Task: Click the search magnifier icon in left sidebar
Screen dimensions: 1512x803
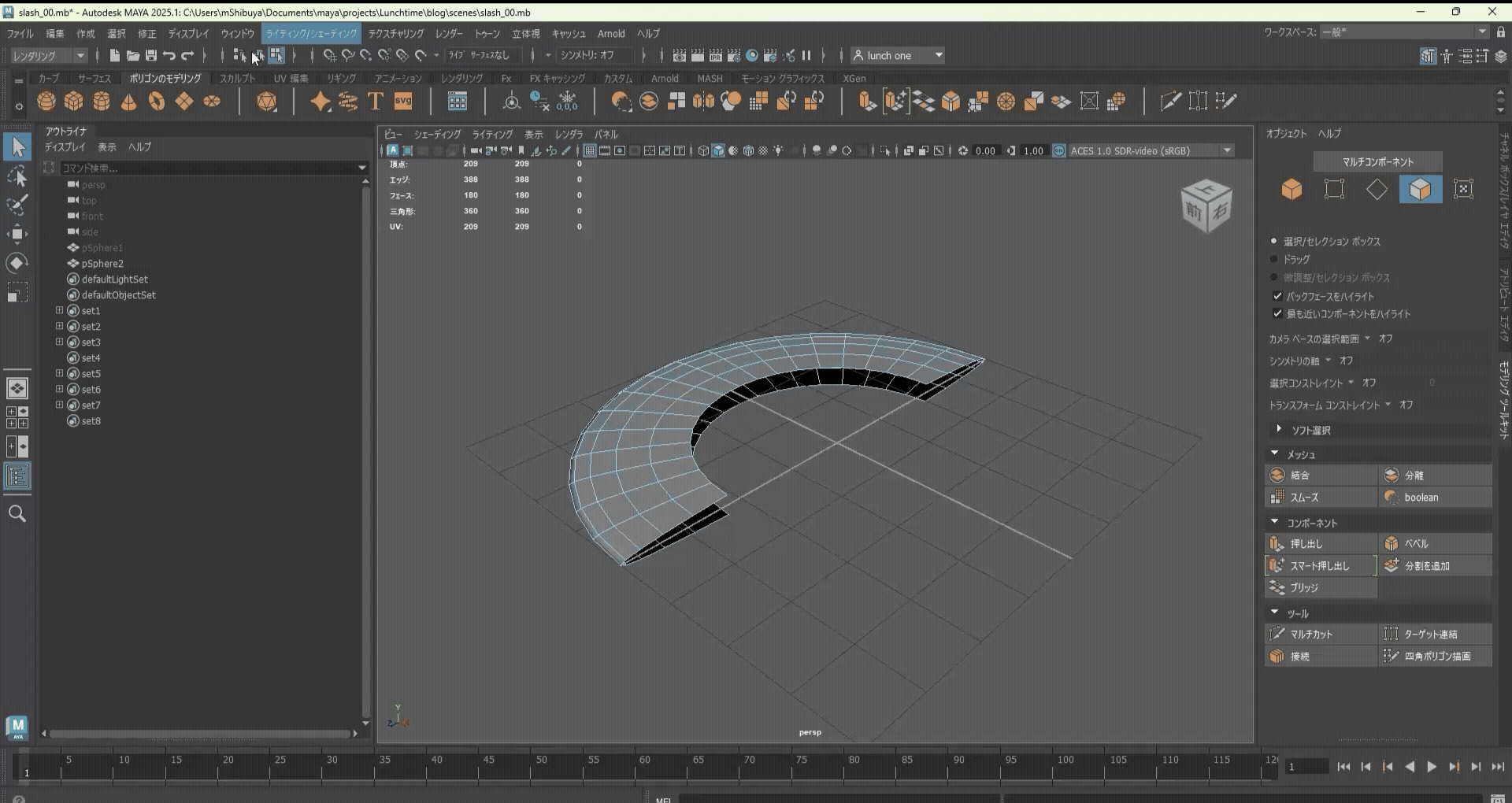Action: click(17, 514)
